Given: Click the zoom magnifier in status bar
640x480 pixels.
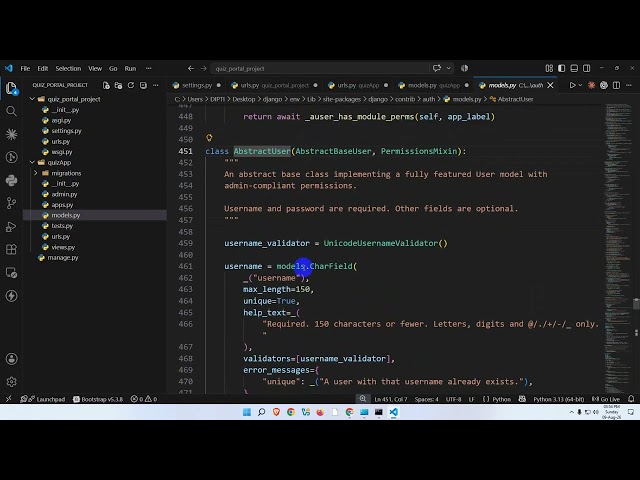Looking at the screenshot, I should coord(362,399).
